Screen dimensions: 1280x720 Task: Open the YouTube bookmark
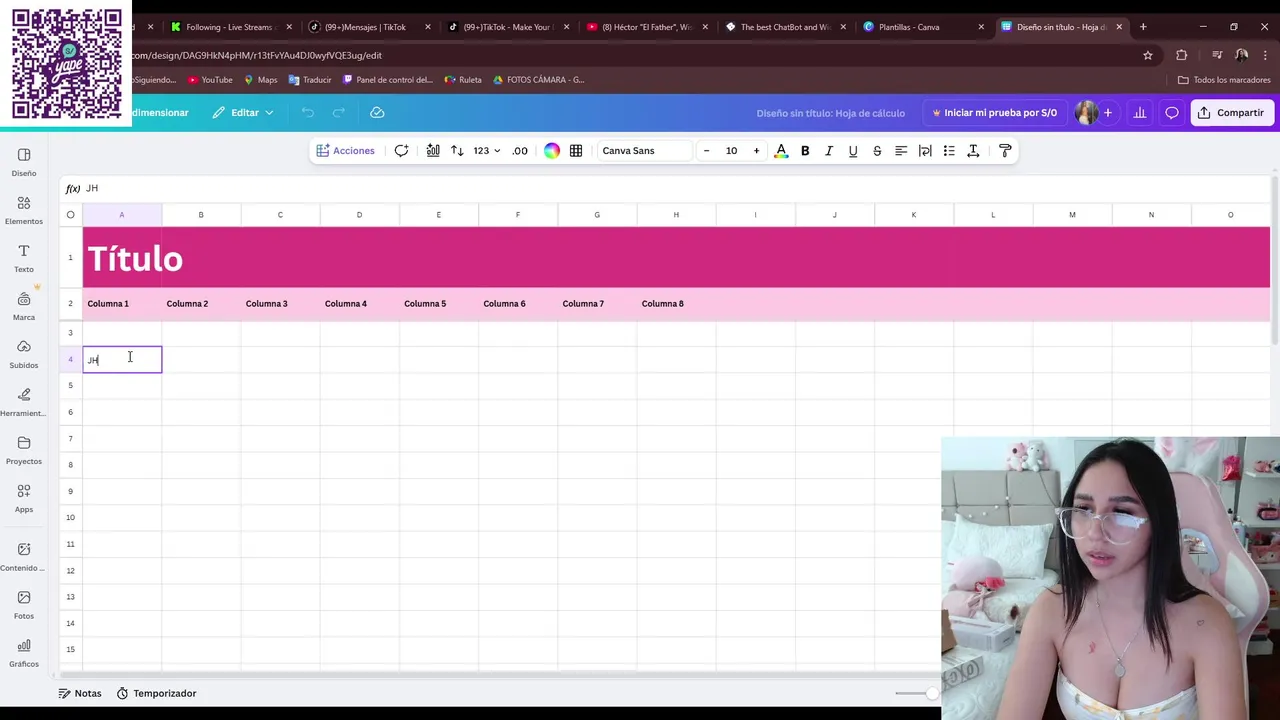210,80
